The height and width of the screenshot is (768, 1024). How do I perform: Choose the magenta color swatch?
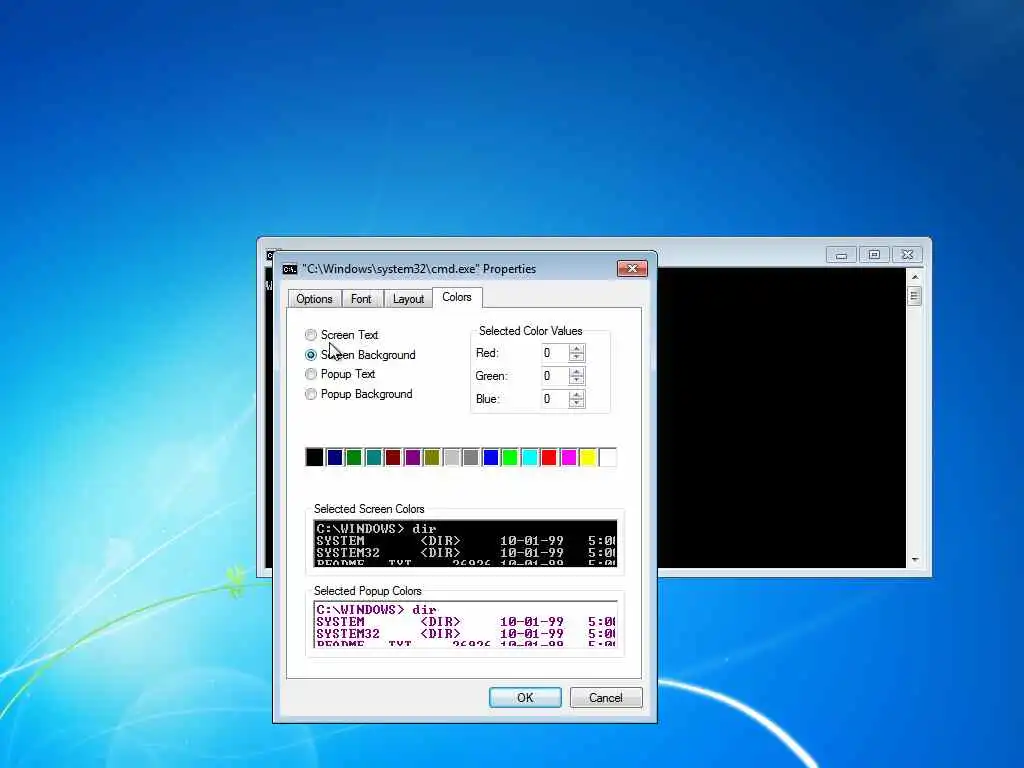pos(569,457)
